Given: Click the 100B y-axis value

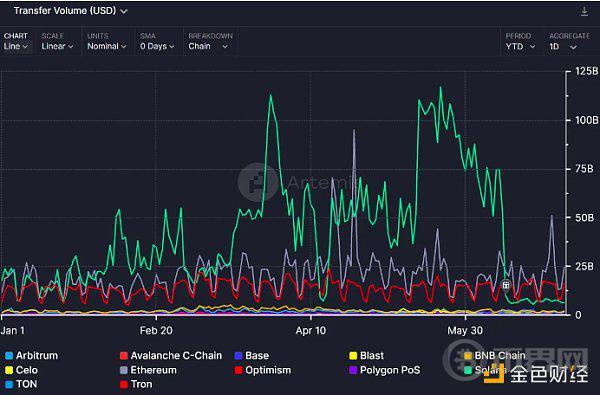Looking at the screenshot, I should pos(586,120).
